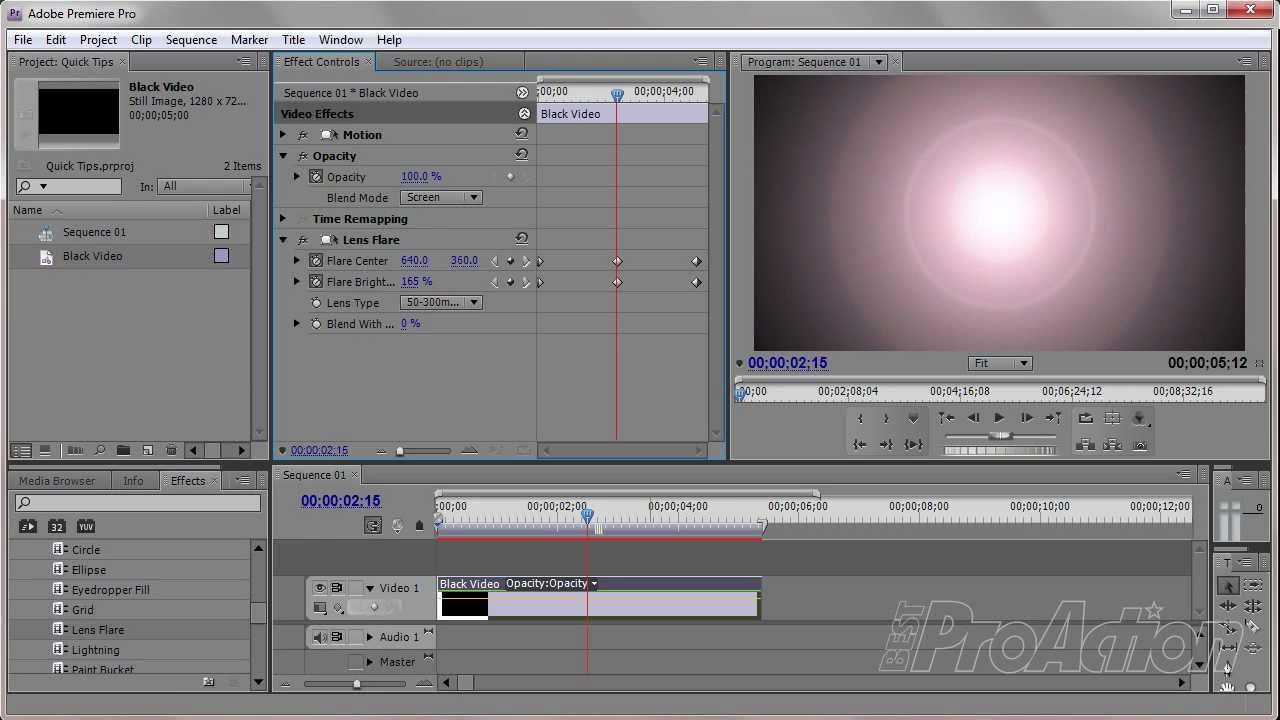Expand the Motion effect properties
Image resolution: width=1280 pixels, height=720 pixels.
283,135
